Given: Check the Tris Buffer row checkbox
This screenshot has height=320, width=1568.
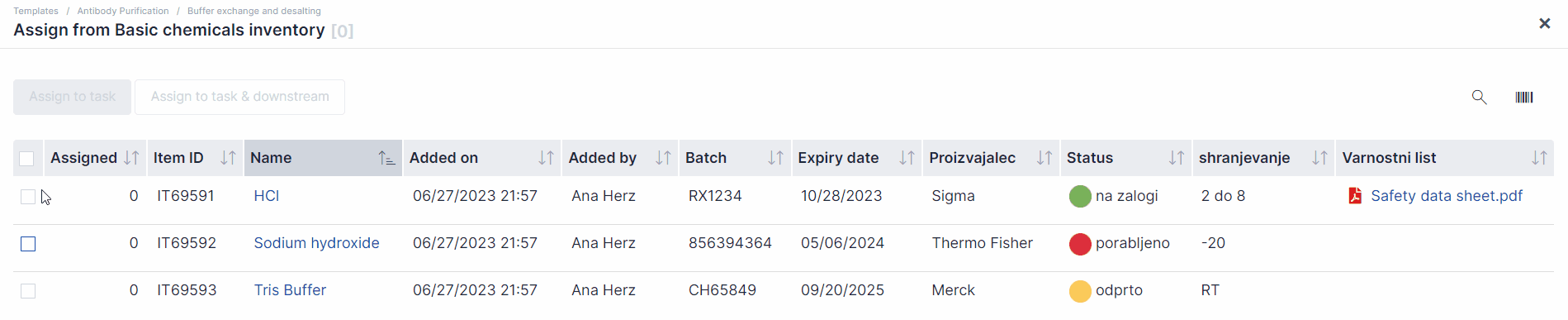Looking at the screenshot, I should pyautogui.click(x=28, y=291).
